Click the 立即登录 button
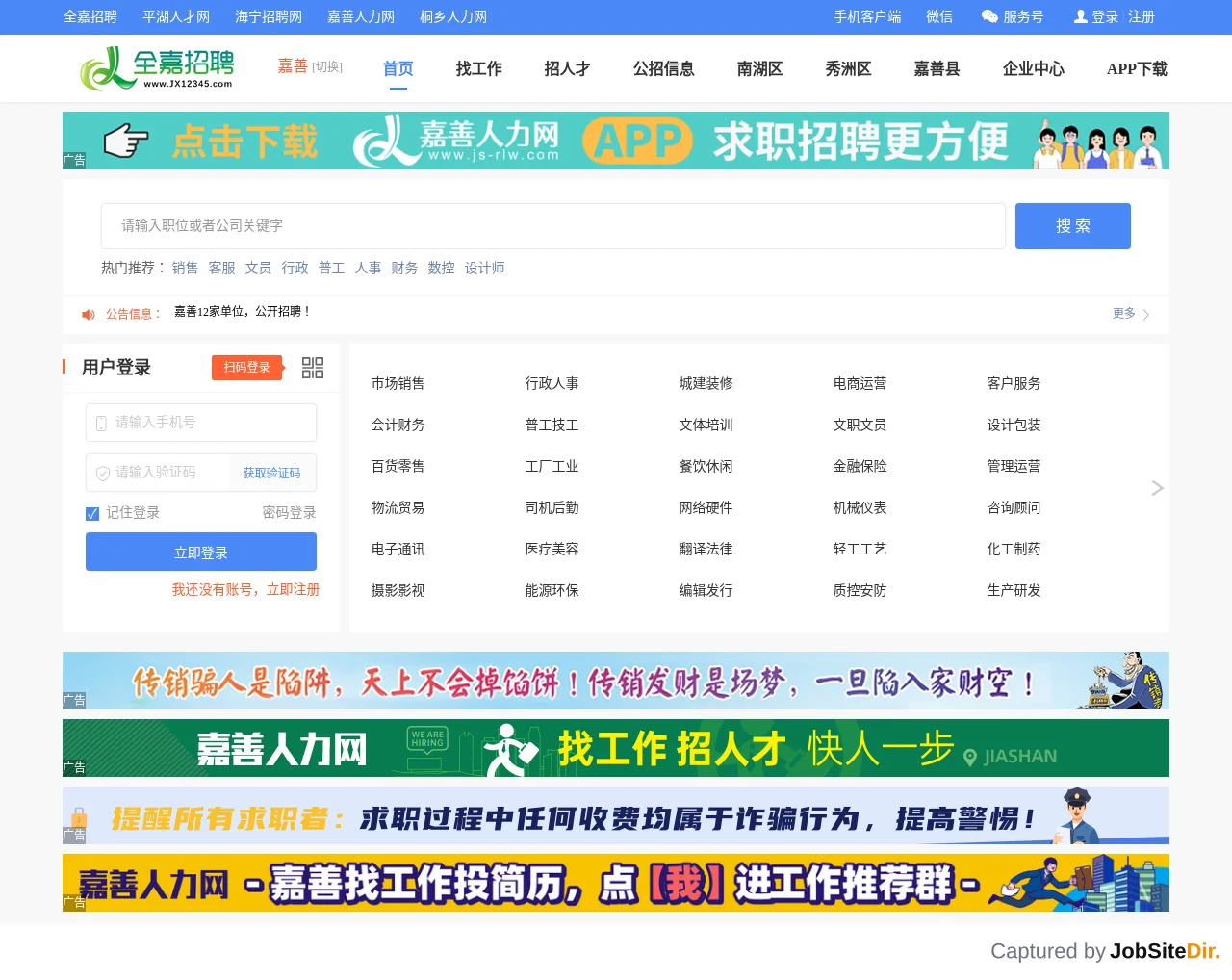The height and width of the screenshot is (980, 1232). 201,552
